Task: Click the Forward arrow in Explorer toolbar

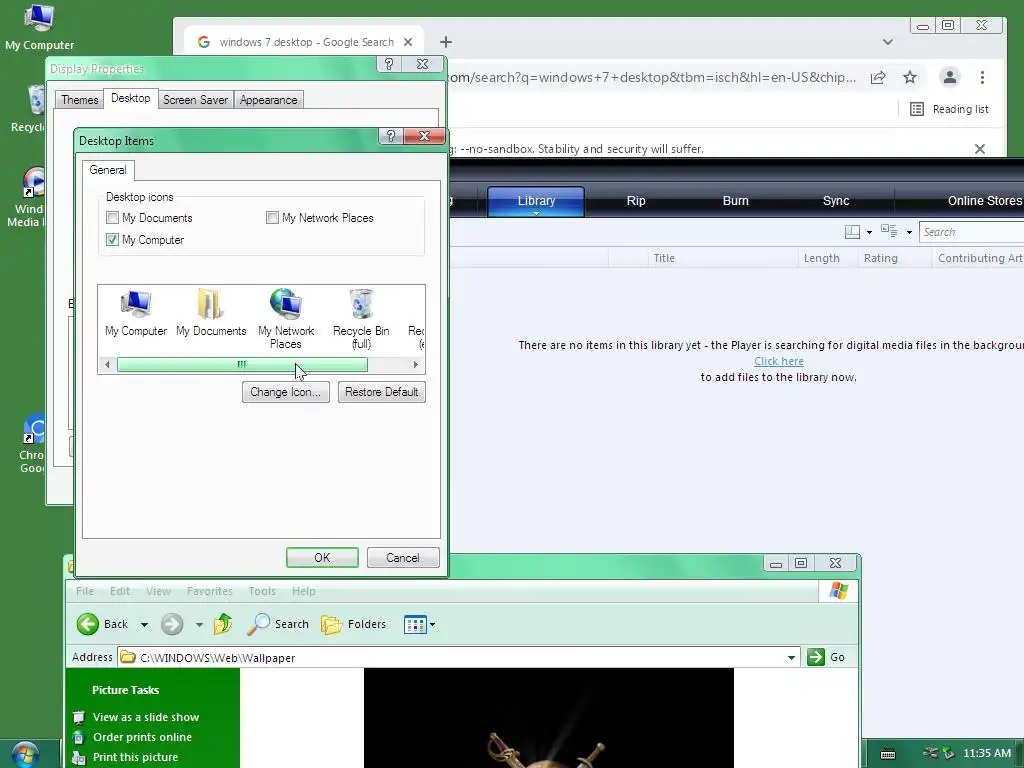Action: (x=172, y=624)
